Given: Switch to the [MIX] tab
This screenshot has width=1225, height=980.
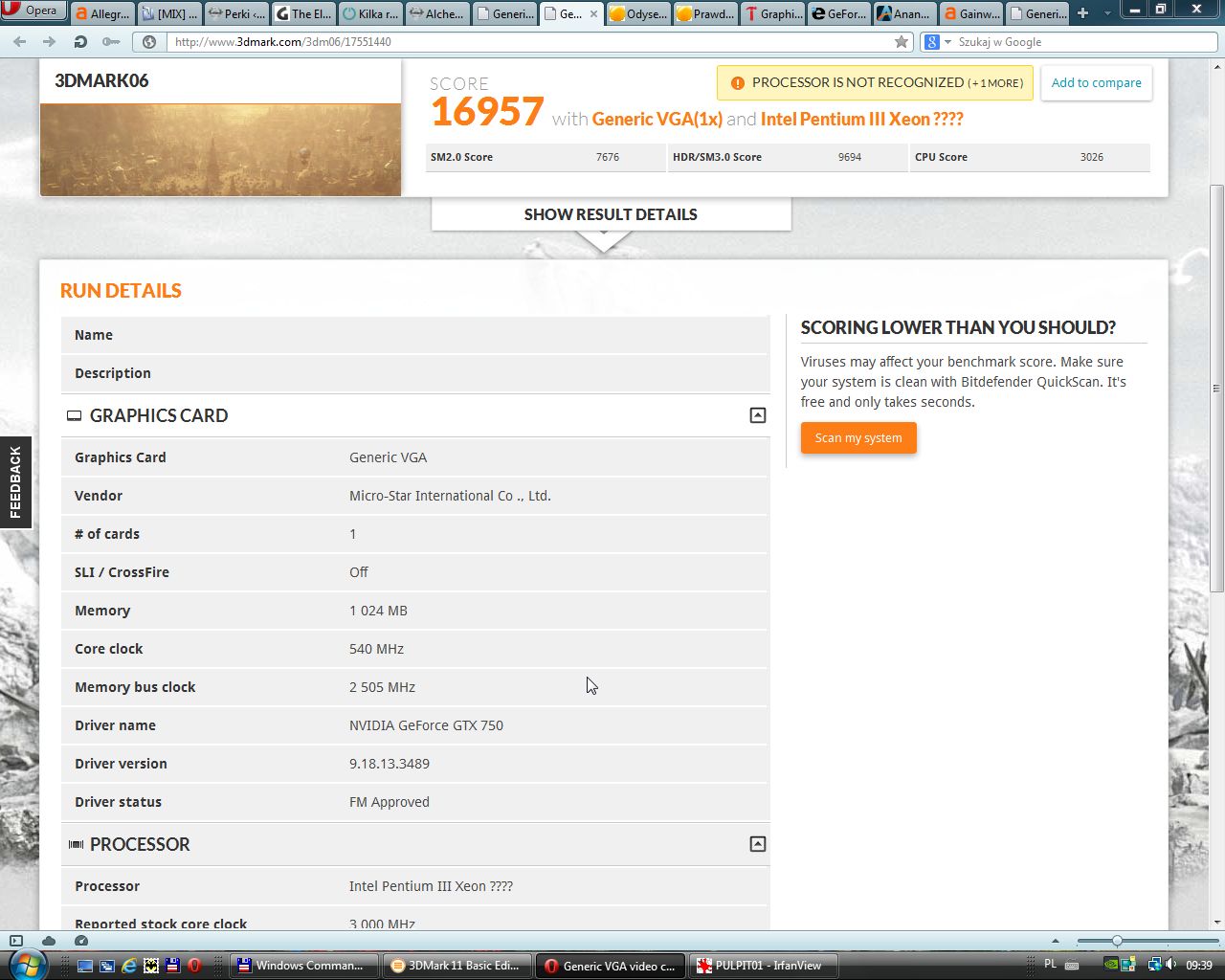Looking at the screenshot, I should (x=169, y=13).
